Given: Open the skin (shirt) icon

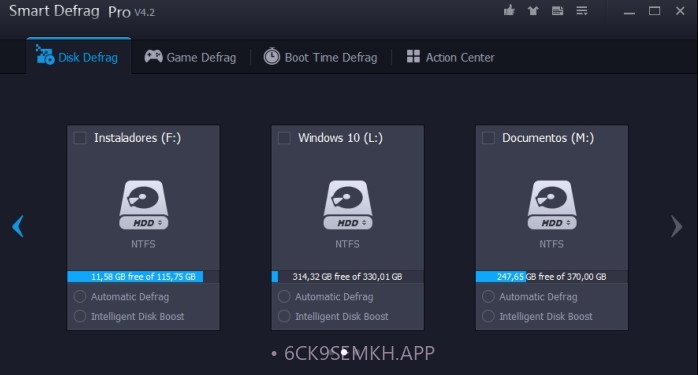Looking at the screenshot, I should (533, 11).
